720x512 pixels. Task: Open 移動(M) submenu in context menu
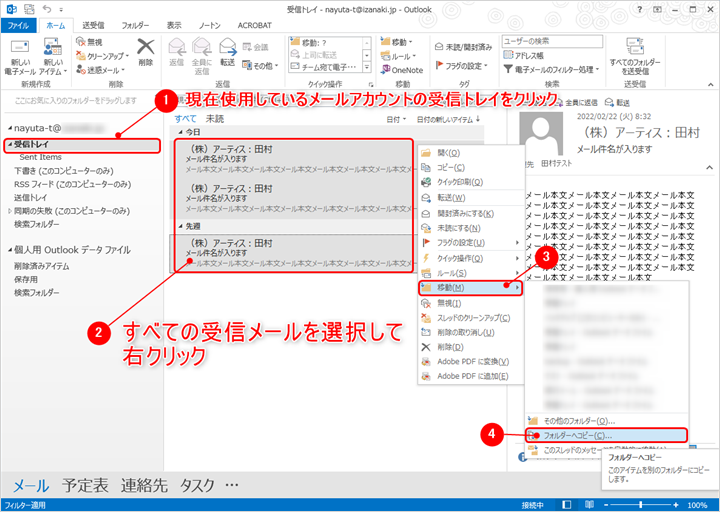point(470,287)
